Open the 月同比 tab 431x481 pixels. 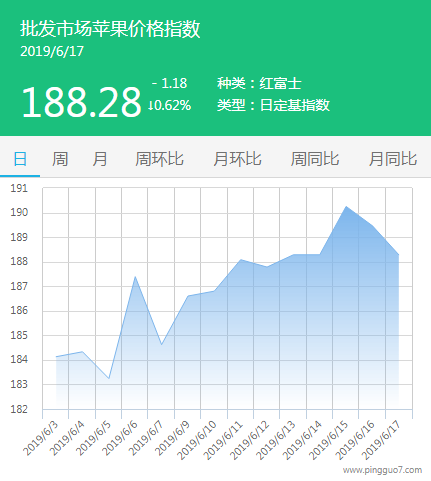point(393,159)
